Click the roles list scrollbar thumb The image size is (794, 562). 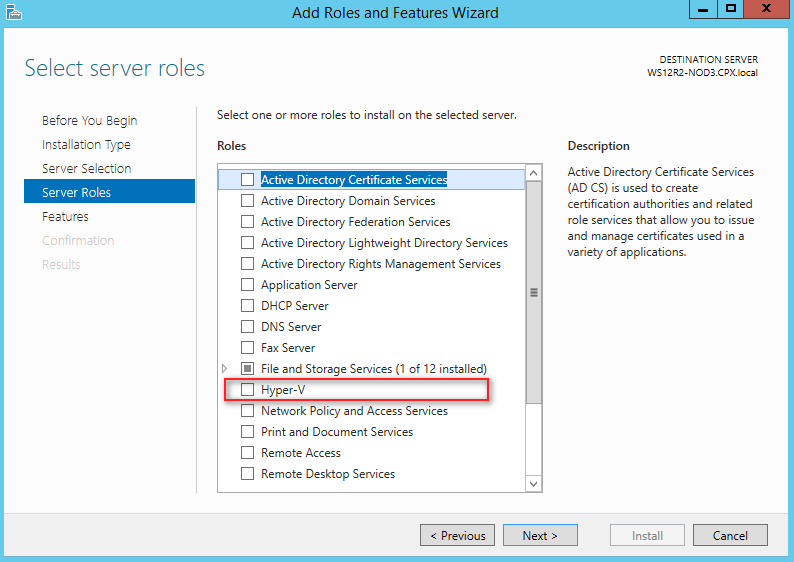point(533,293)
